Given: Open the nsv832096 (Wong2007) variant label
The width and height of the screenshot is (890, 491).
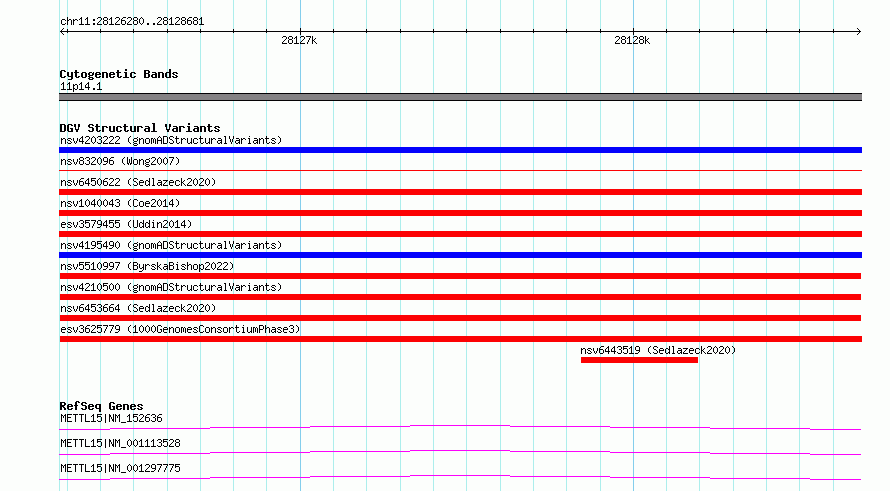Looking at the screenshot, I should coord(120,161).
